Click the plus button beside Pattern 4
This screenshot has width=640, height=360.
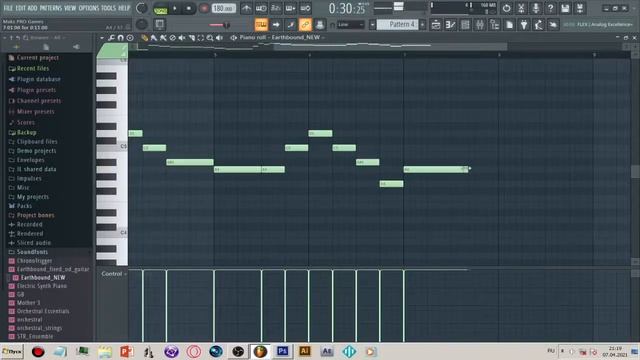(x=423, y=25)
